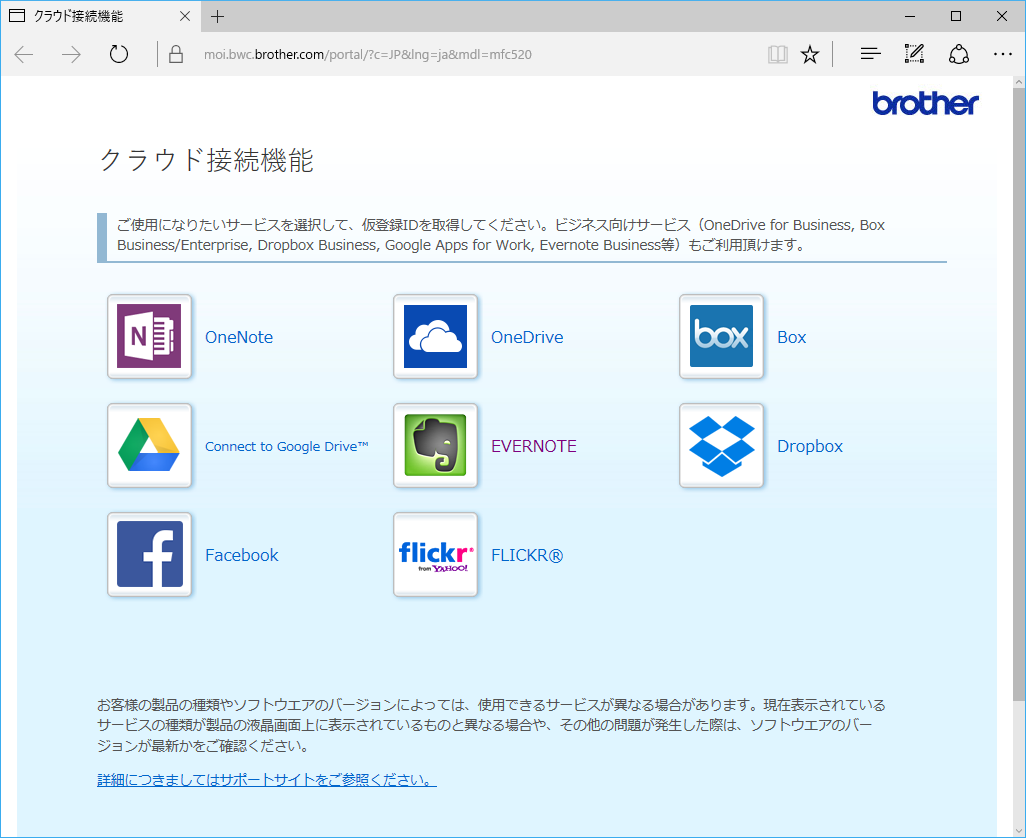Image resolution: width=1026 pixels, height=838 pixels.
Task: Select the Facebook logo icon
Action: (149, 555)
